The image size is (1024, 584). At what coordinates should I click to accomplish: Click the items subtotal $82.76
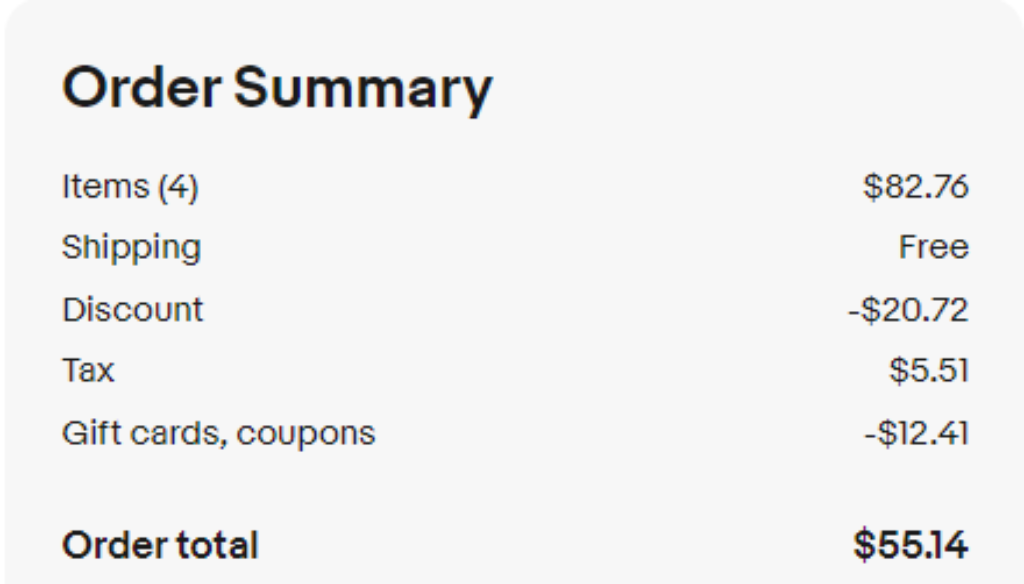(916, 187)
